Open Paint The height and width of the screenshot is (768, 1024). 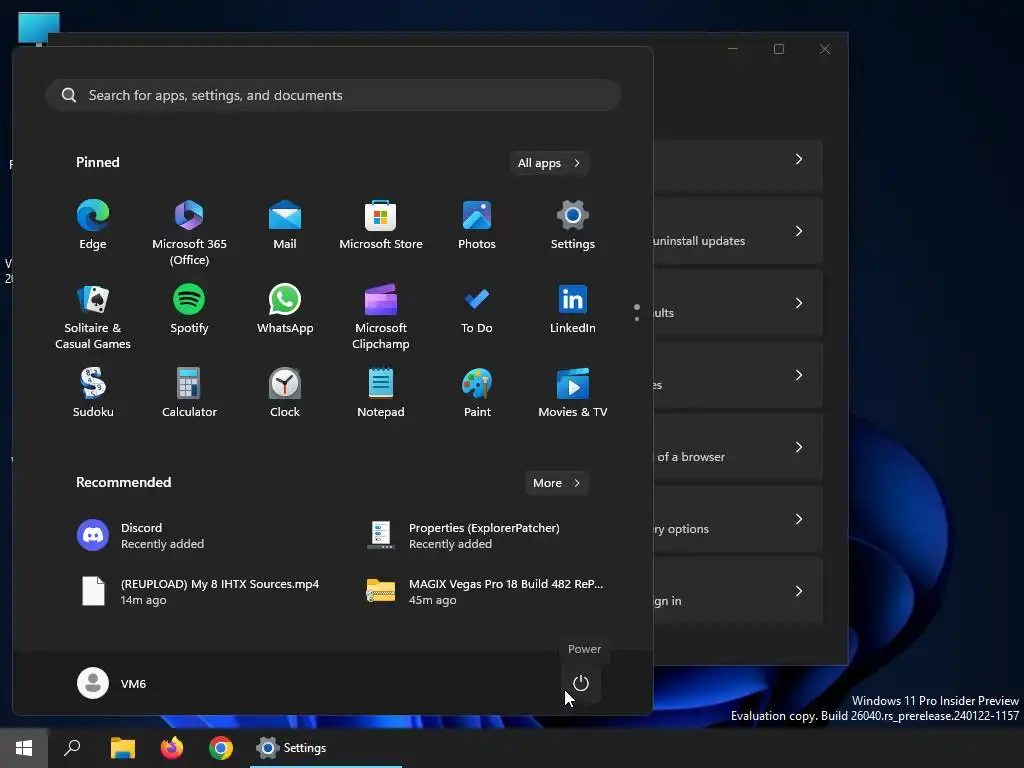[x=477, y=393]
